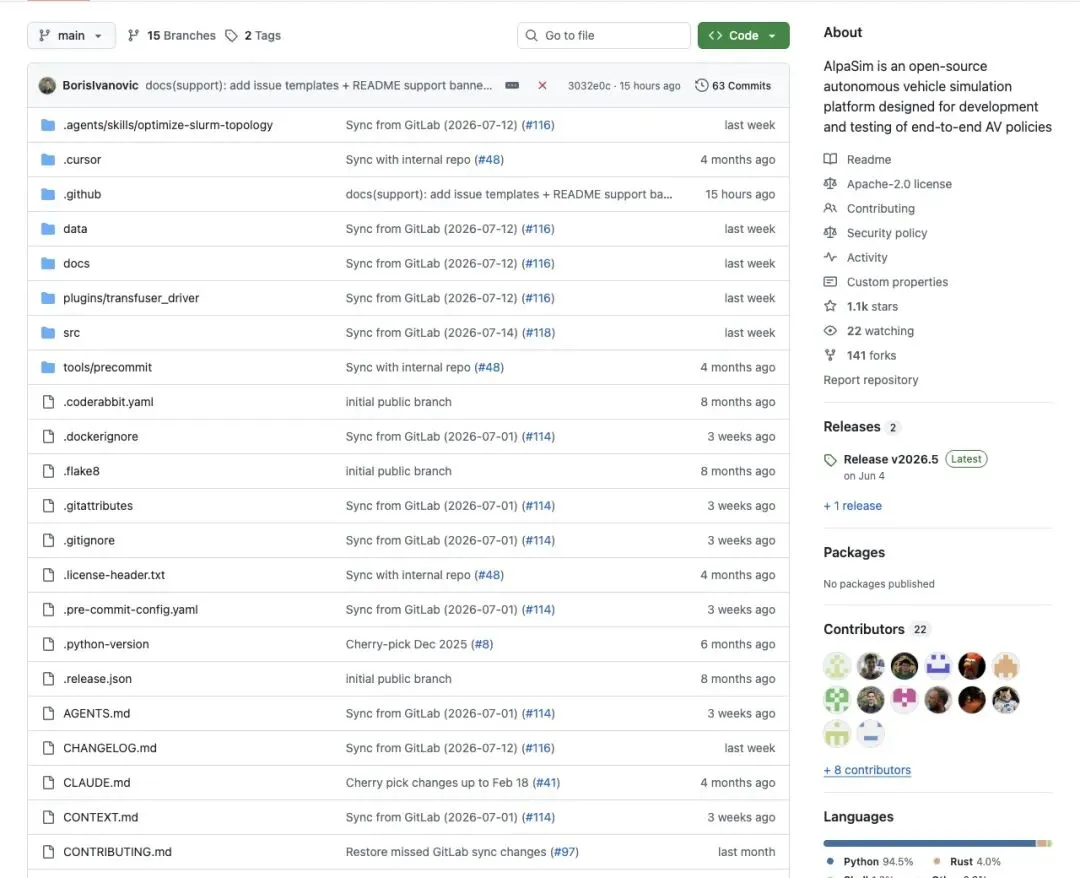The image size is (1080, 878).
Task: Open the Releases section heading
Action: tap(852, 426)
